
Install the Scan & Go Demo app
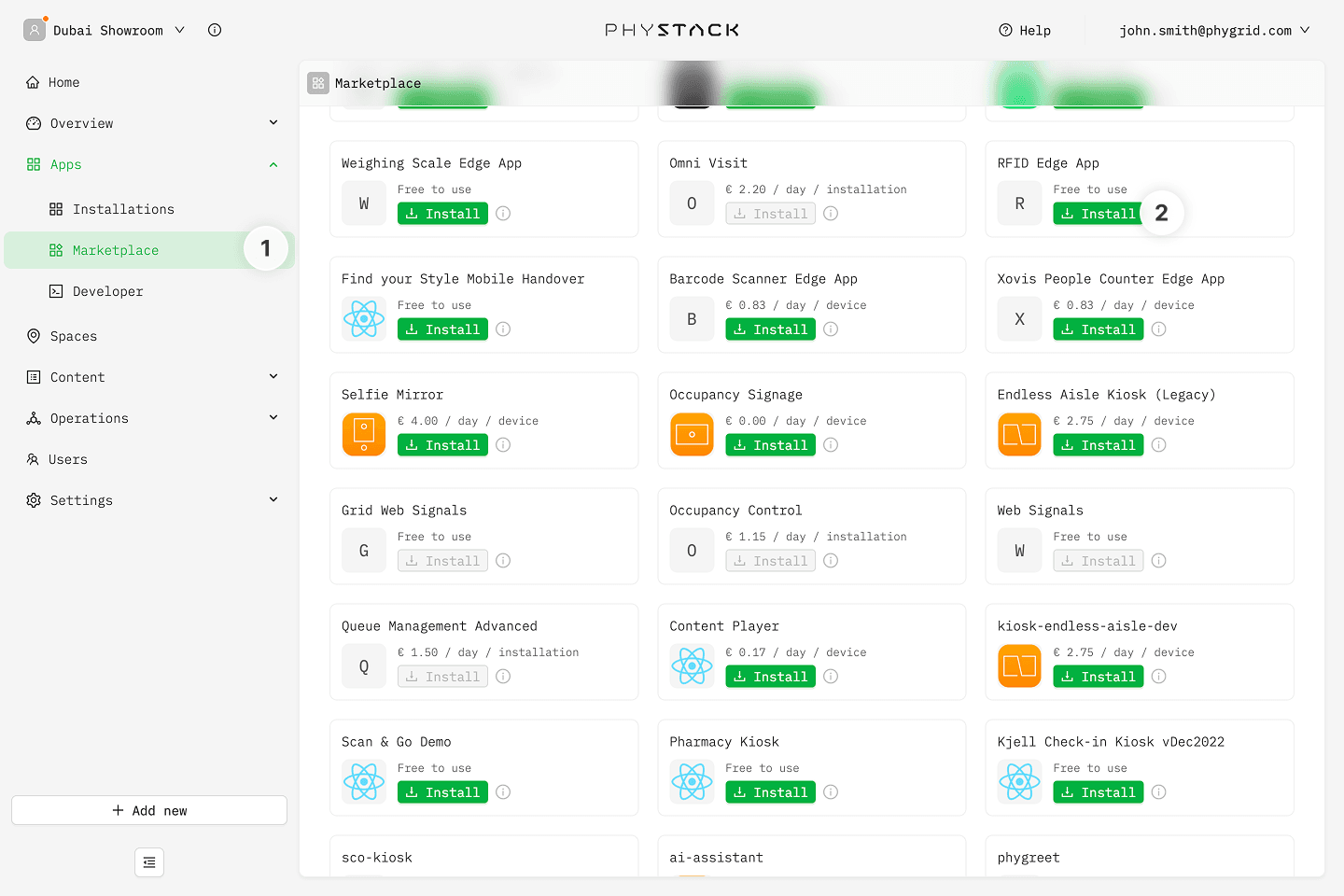(442, 792)
